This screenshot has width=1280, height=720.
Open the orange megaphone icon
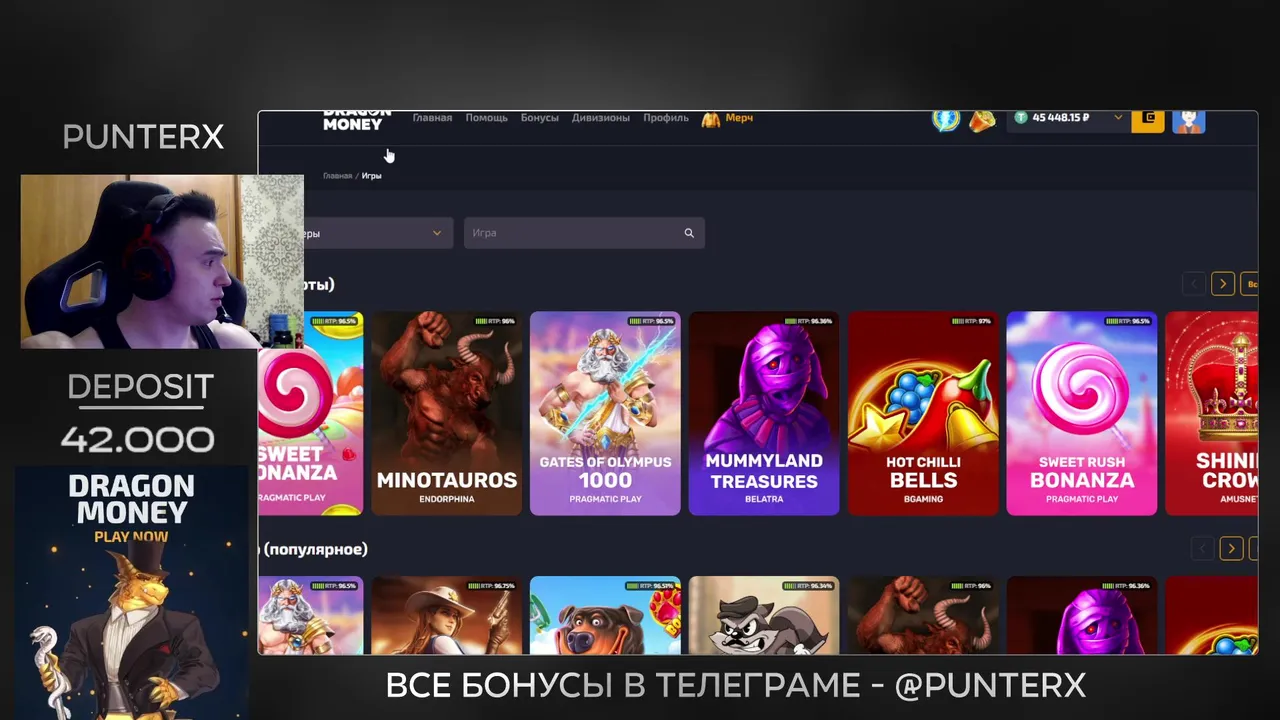(x=982, y=120)
